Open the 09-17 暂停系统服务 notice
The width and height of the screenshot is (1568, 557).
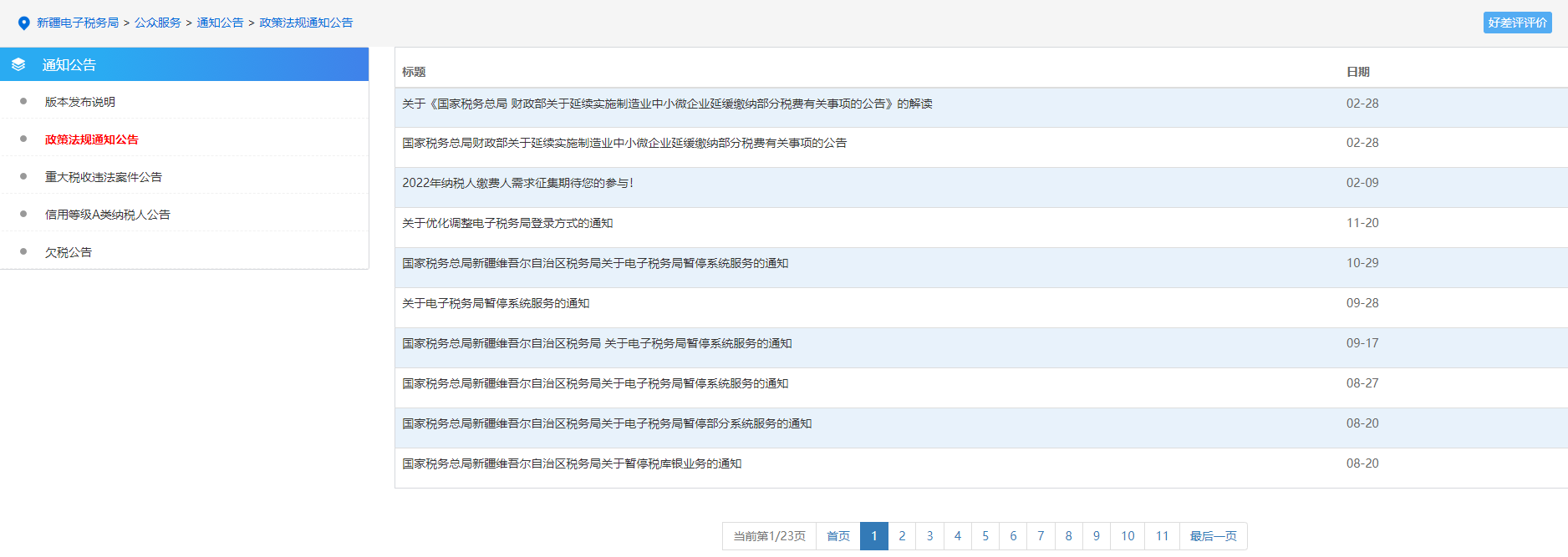pyautogui.click(x=597, y=343)
